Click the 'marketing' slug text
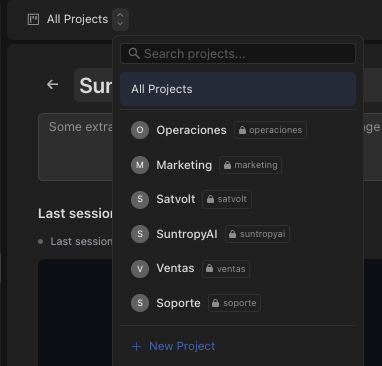Image resolution: width=382 pixels, height=366 pixels. 256,165
